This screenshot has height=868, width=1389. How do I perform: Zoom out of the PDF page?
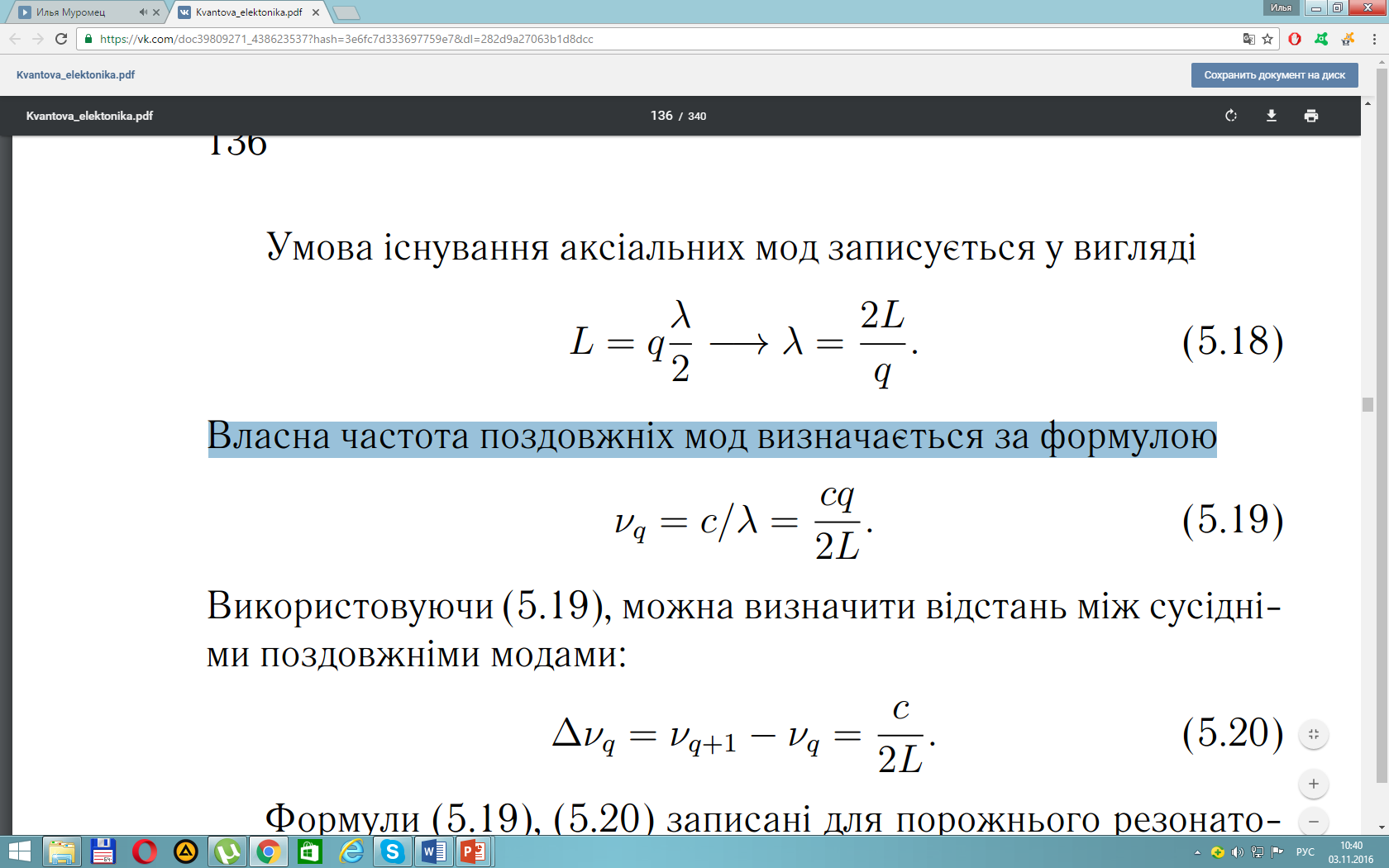coord(1314,822)
